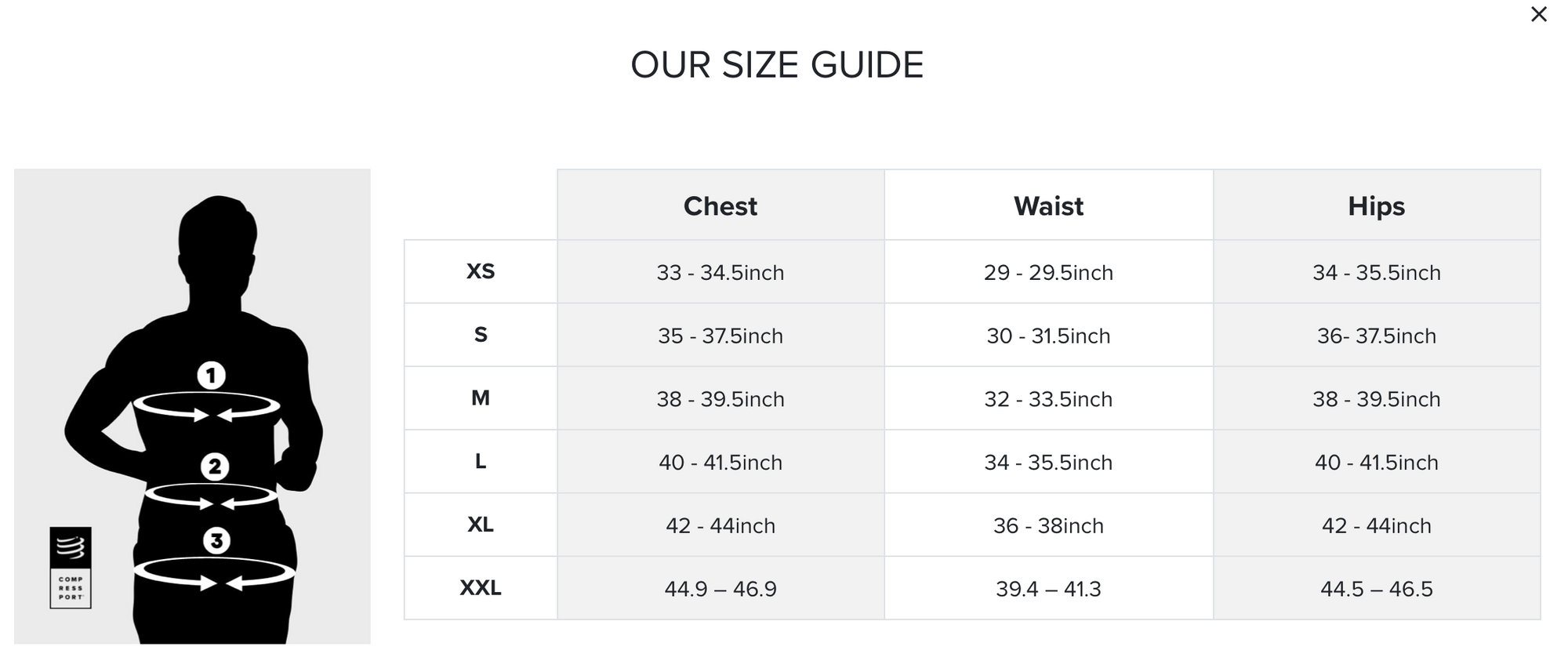The image size is (1568, 661).
Task: Click the M size row label
Action: 480,398
